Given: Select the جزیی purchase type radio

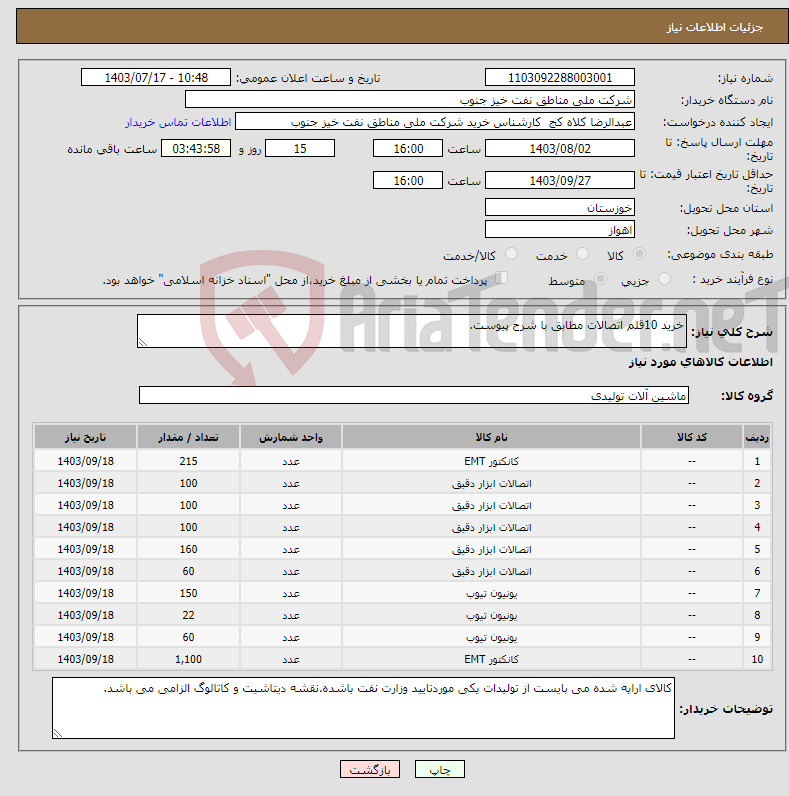Looking at the screenshot, I should (664, 279).
